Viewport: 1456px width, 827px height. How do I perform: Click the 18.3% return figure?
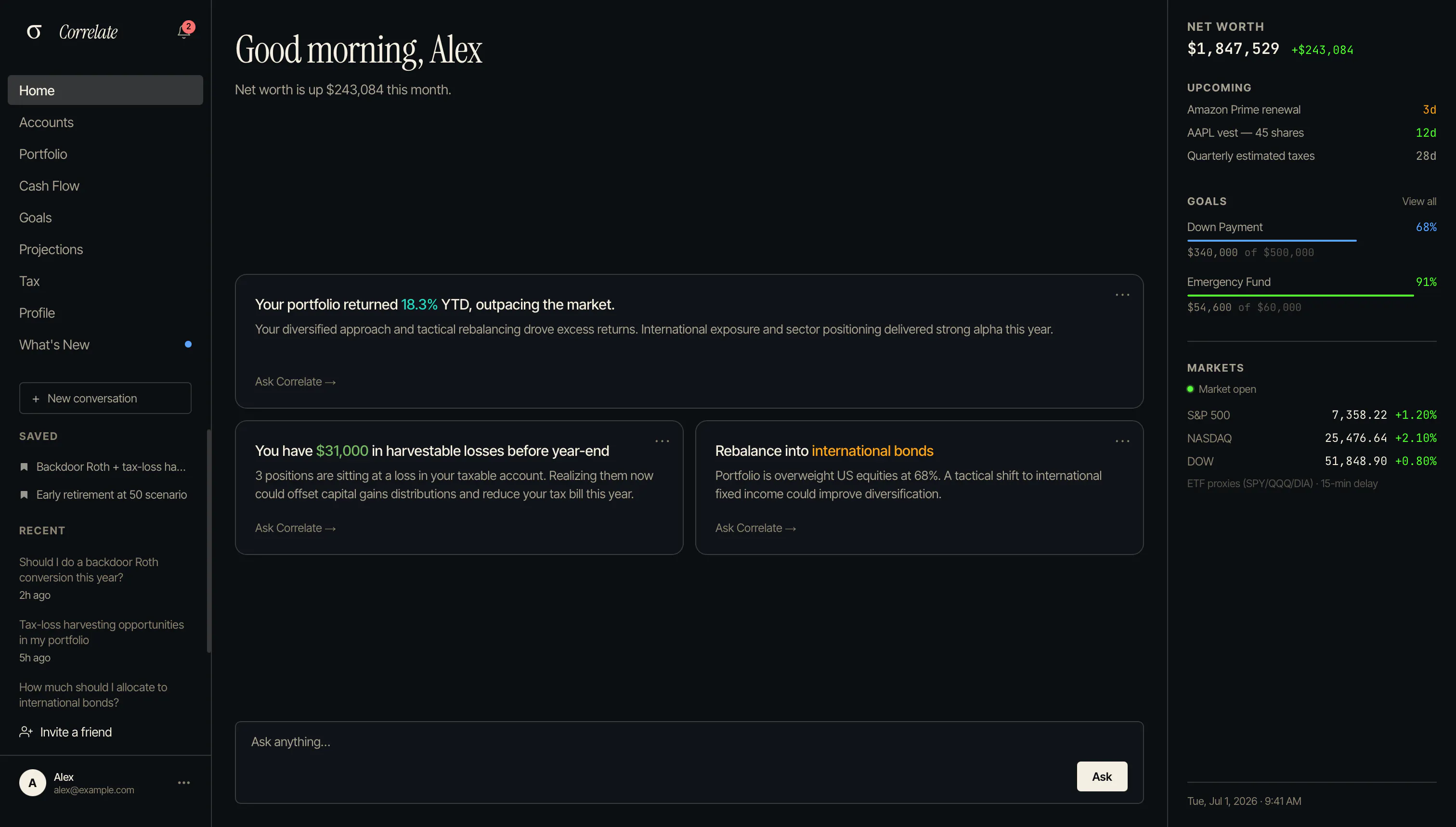coord(419,305)
